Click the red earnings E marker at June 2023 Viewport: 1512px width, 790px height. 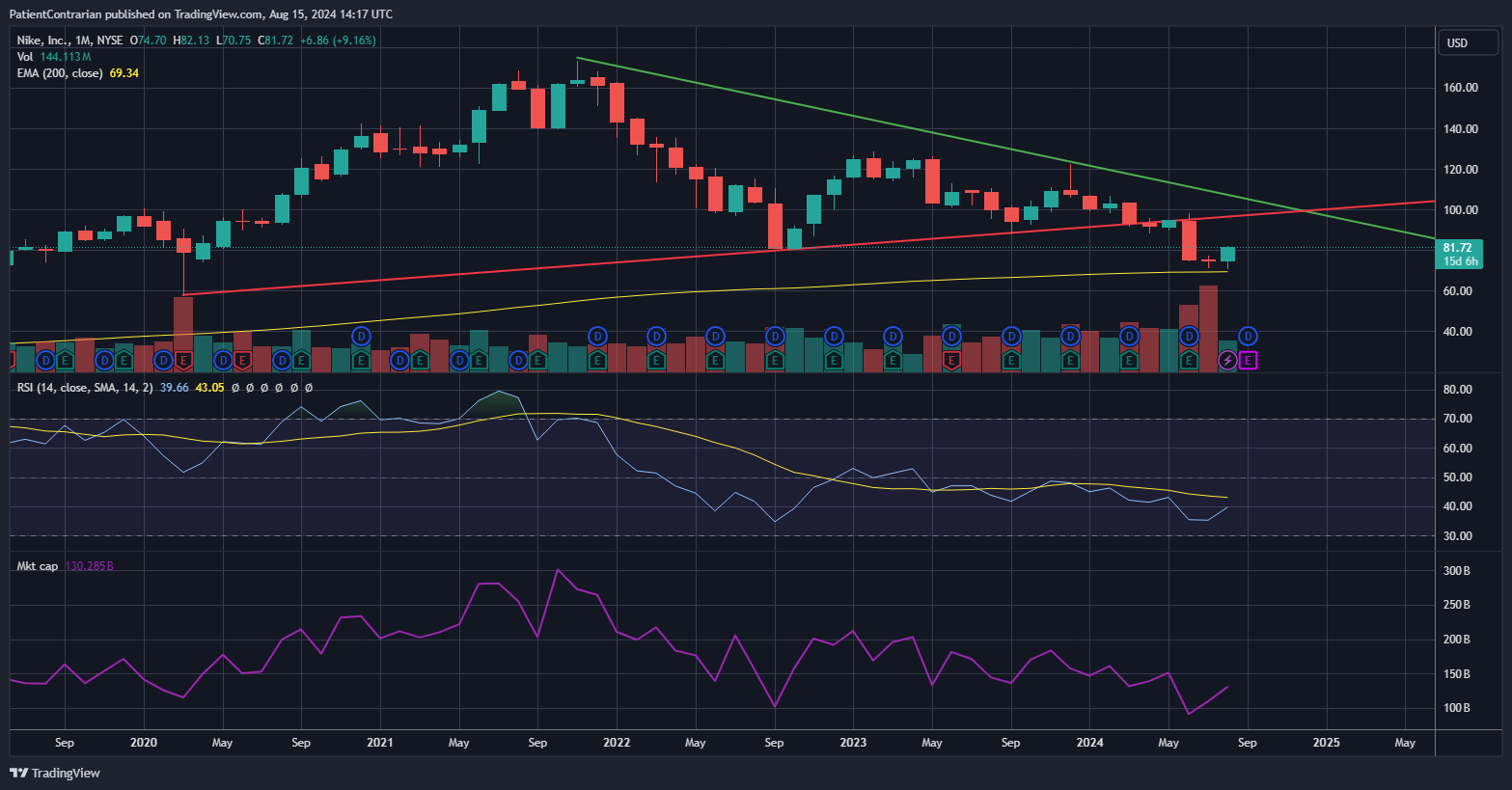[951, 361]
